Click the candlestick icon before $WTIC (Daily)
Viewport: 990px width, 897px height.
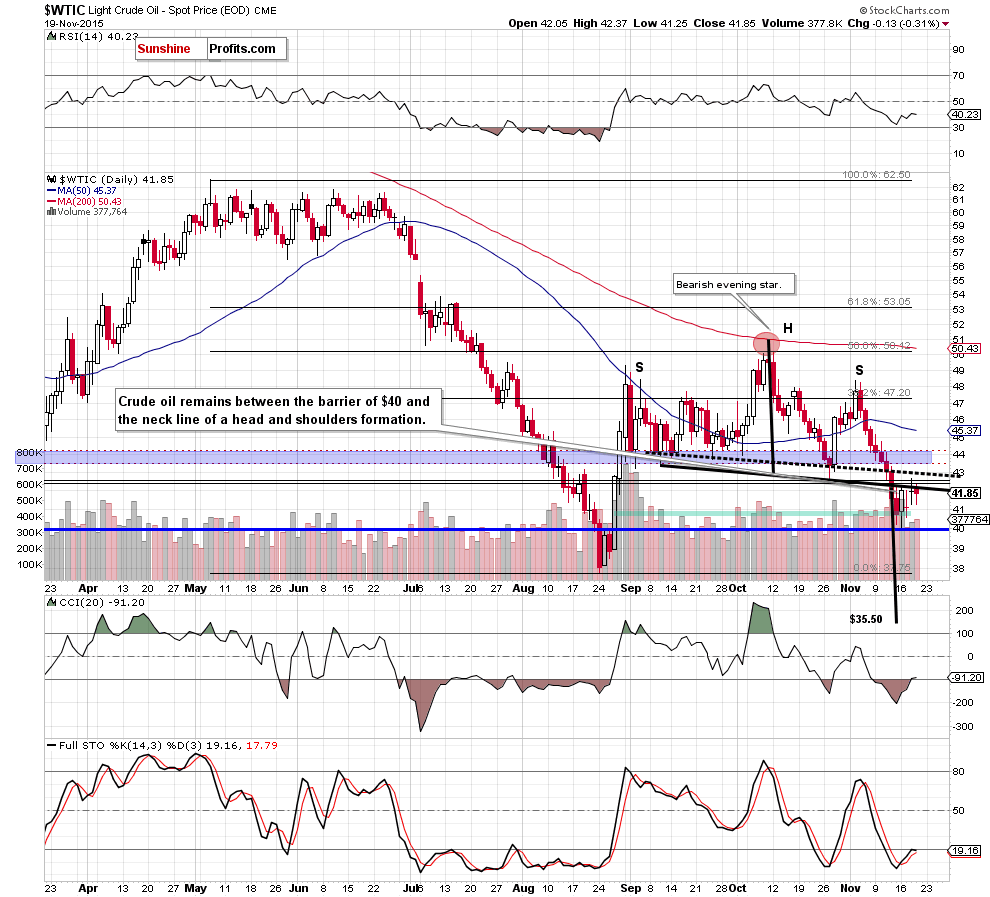pos(52,179)
